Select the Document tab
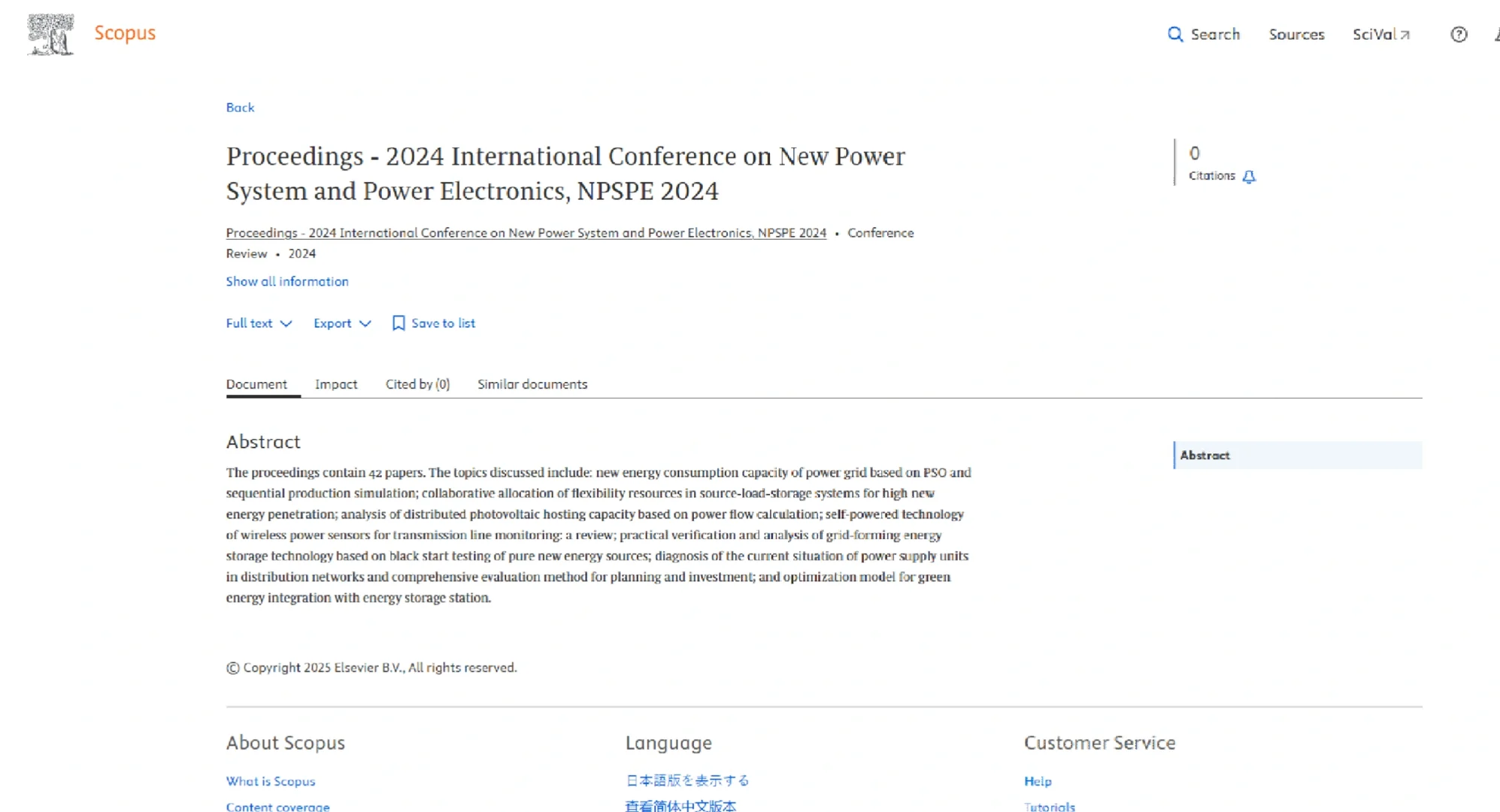The height and width of the screenshot is (812, 1500). coord(256,384)
